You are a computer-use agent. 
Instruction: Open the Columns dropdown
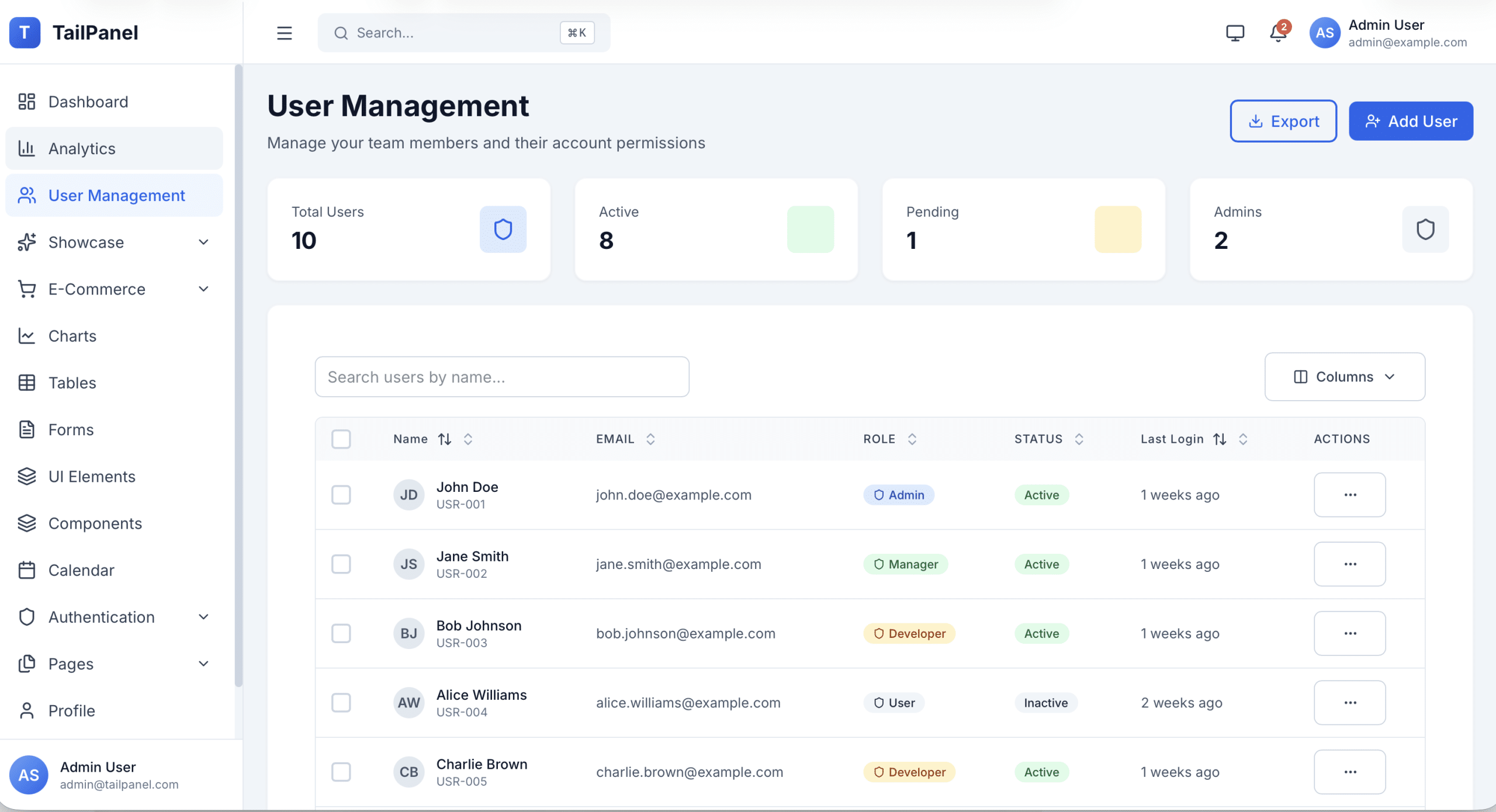pyautogui.click(x=1344, y=377)
